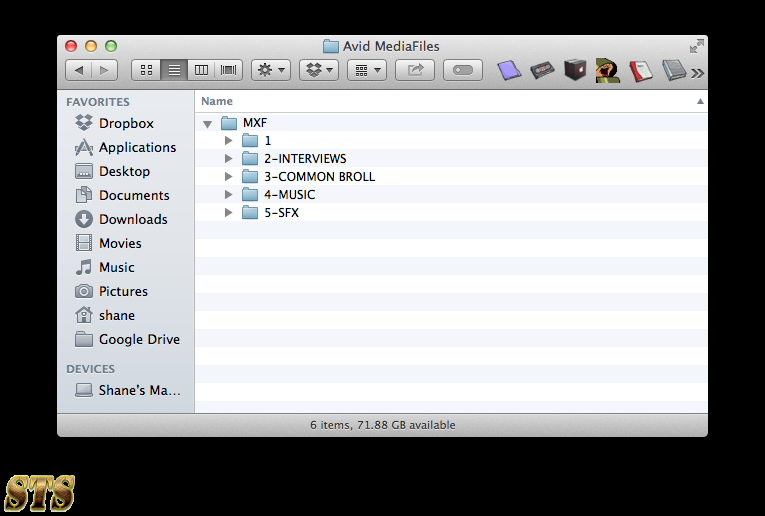The width and height of the screenshot is (765, 516).
Task: Open the Dropbox toolbar dropdown
Action: tap(319, 70)
